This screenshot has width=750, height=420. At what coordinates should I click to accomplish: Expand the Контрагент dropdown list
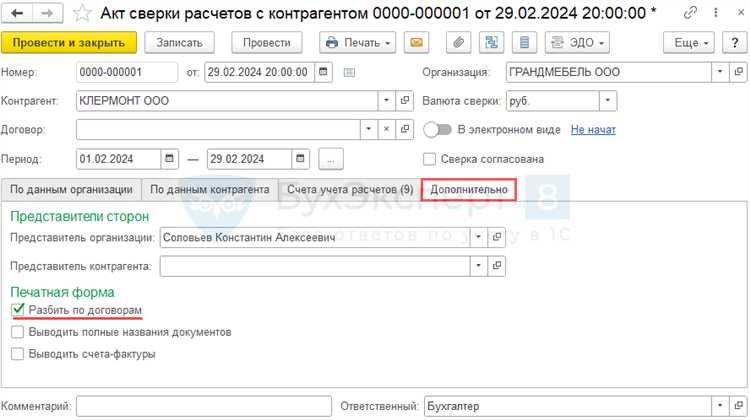[386, 101]
